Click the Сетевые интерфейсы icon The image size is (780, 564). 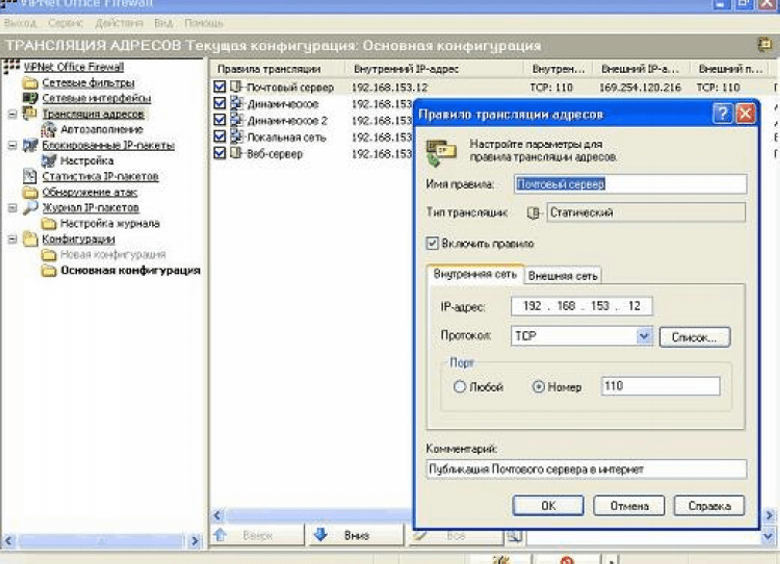click(30, 98)
